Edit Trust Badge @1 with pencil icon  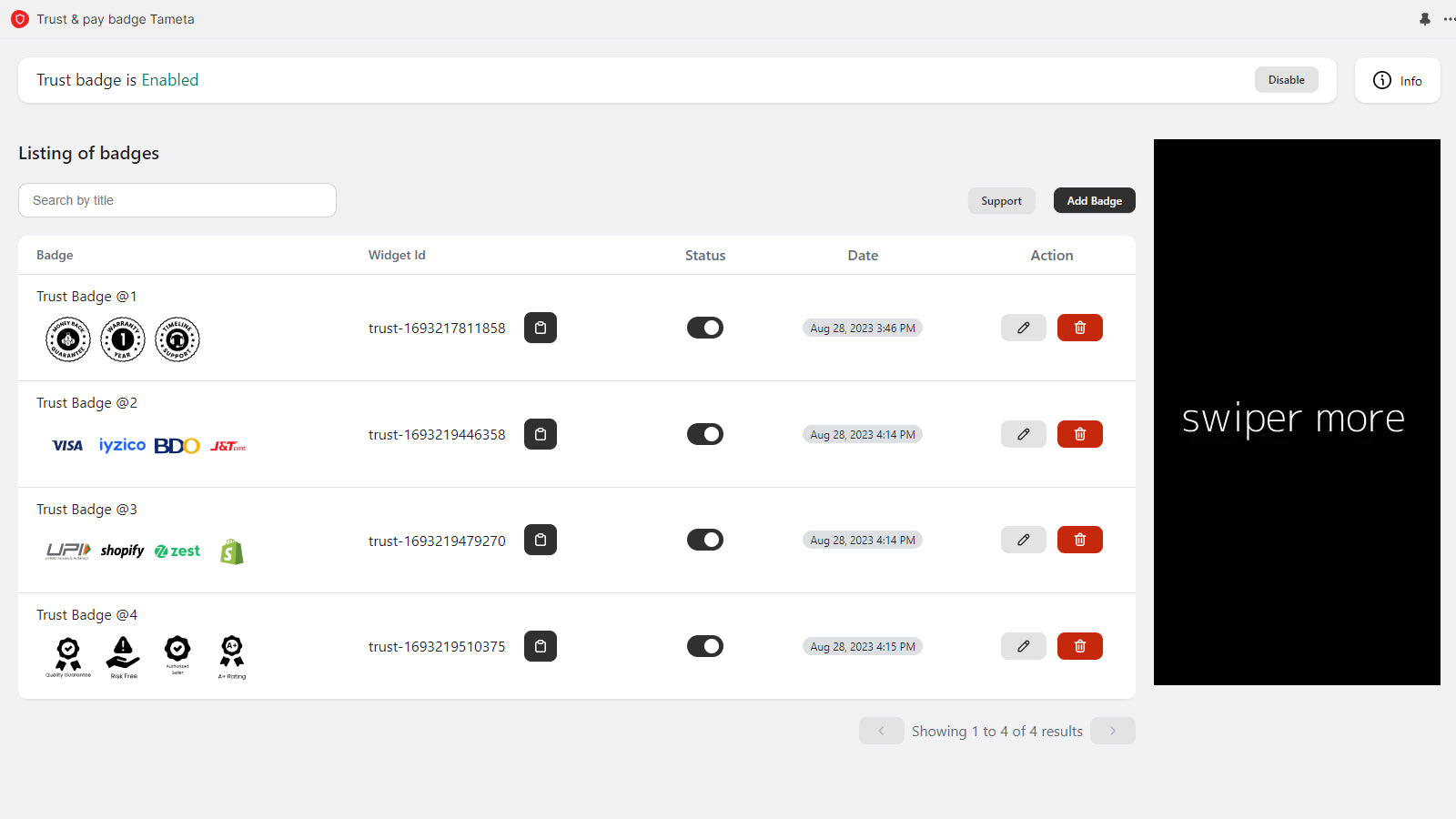point(1023,328)
